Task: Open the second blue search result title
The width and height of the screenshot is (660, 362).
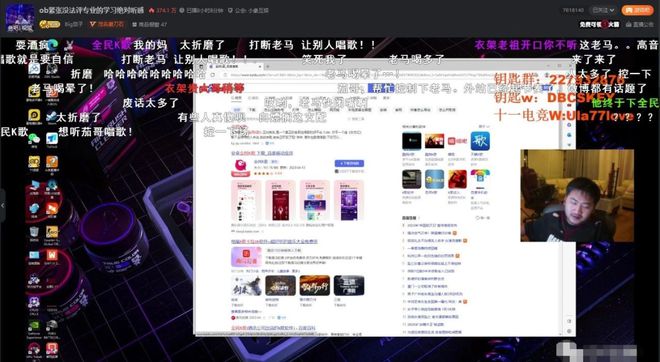Action: (274, 242)
